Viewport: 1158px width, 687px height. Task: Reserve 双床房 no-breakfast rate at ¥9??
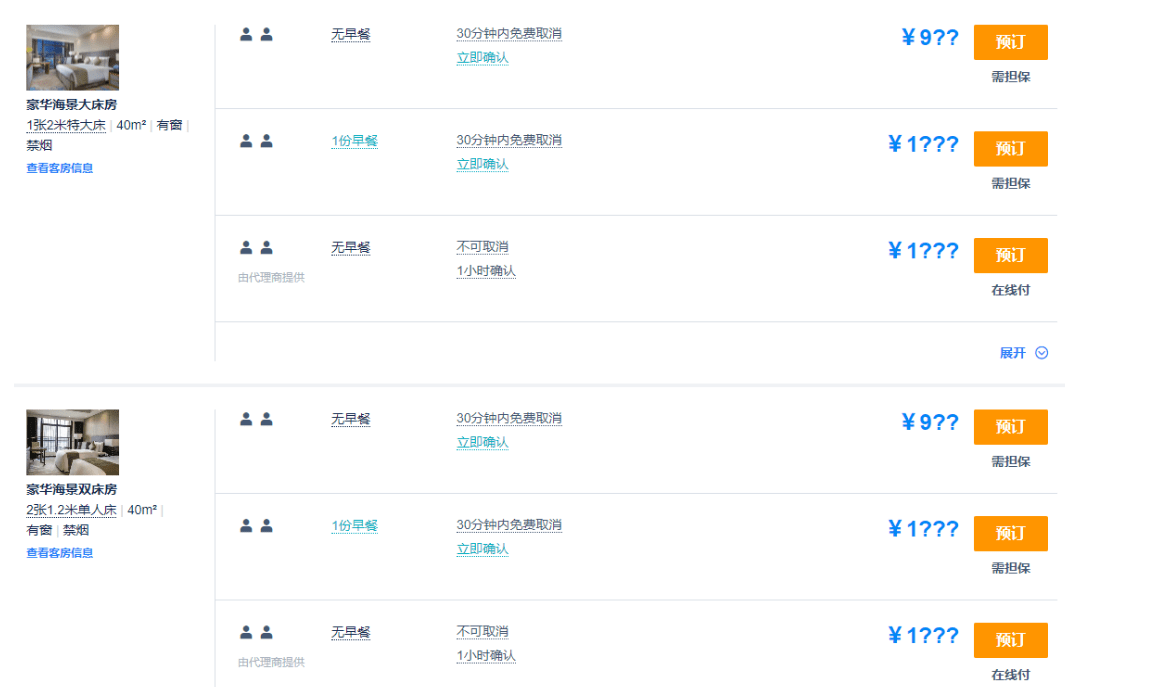[x=1010, y=427]
